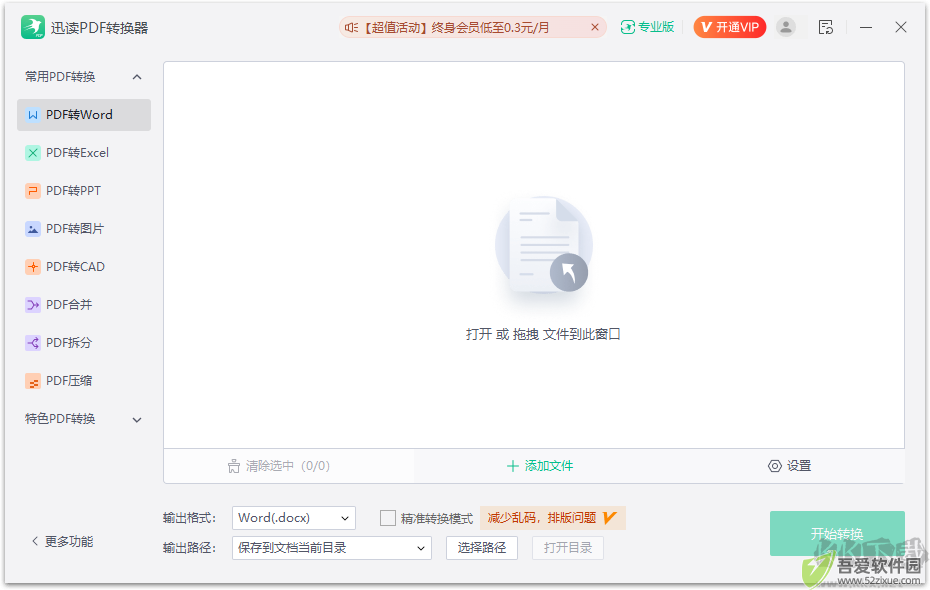The height and width of the screenshot is (590, 930).
Task: Go back via 更多功能
Action: [62, 541]
